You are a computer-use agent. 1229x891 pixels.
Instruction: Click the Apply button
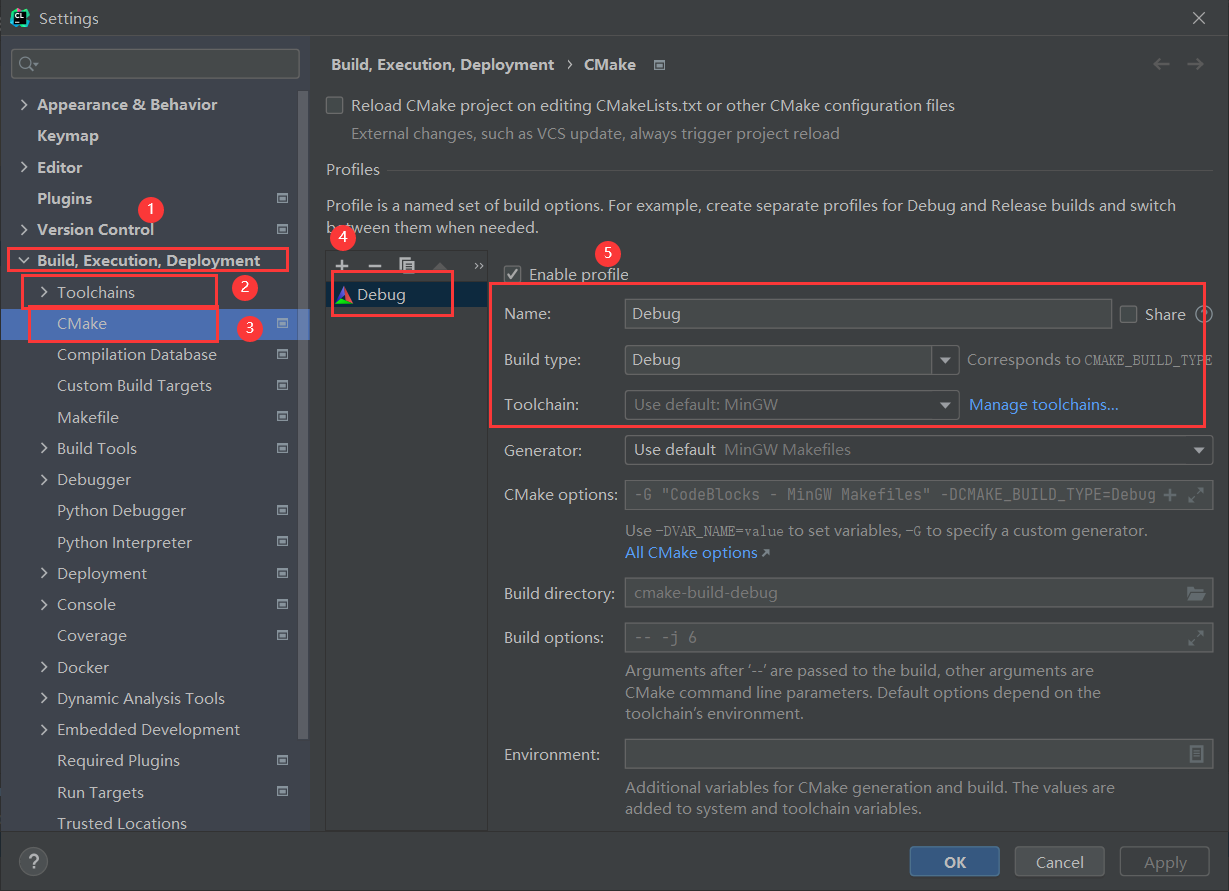1165,862
